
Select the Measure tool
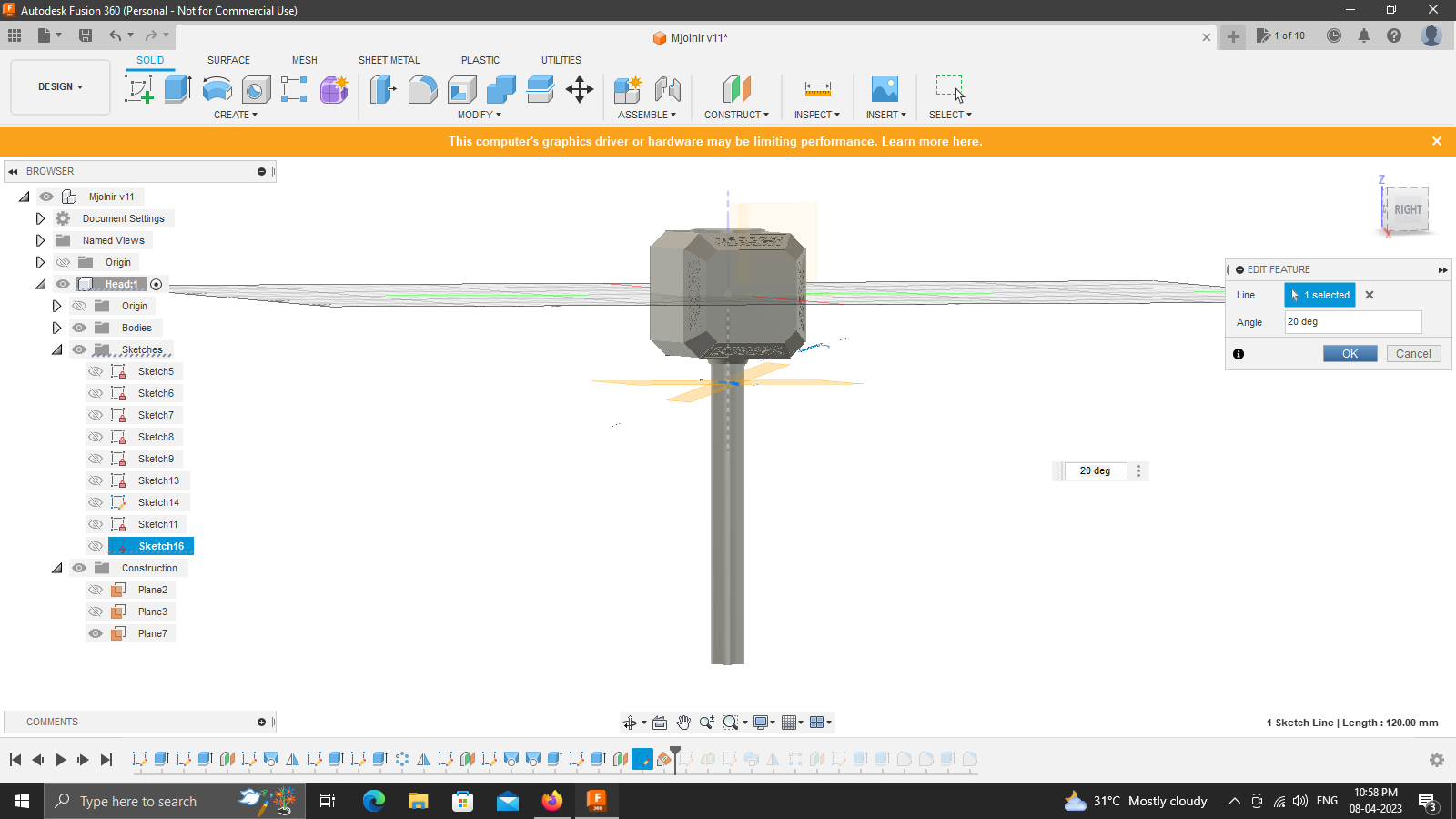[817, 89]
